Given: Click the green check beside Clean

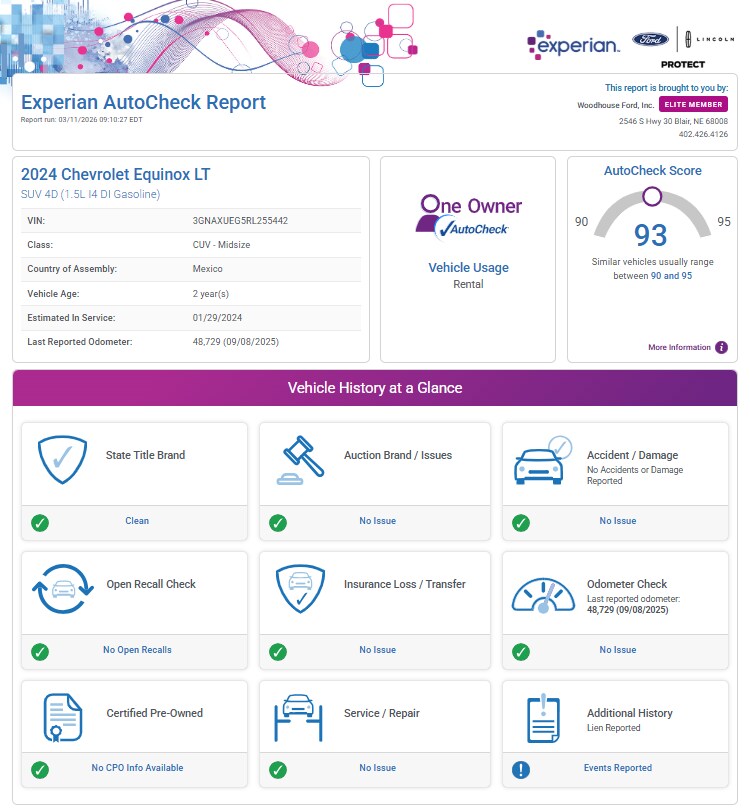Looking at the screenshot, I should coord(40,523).
